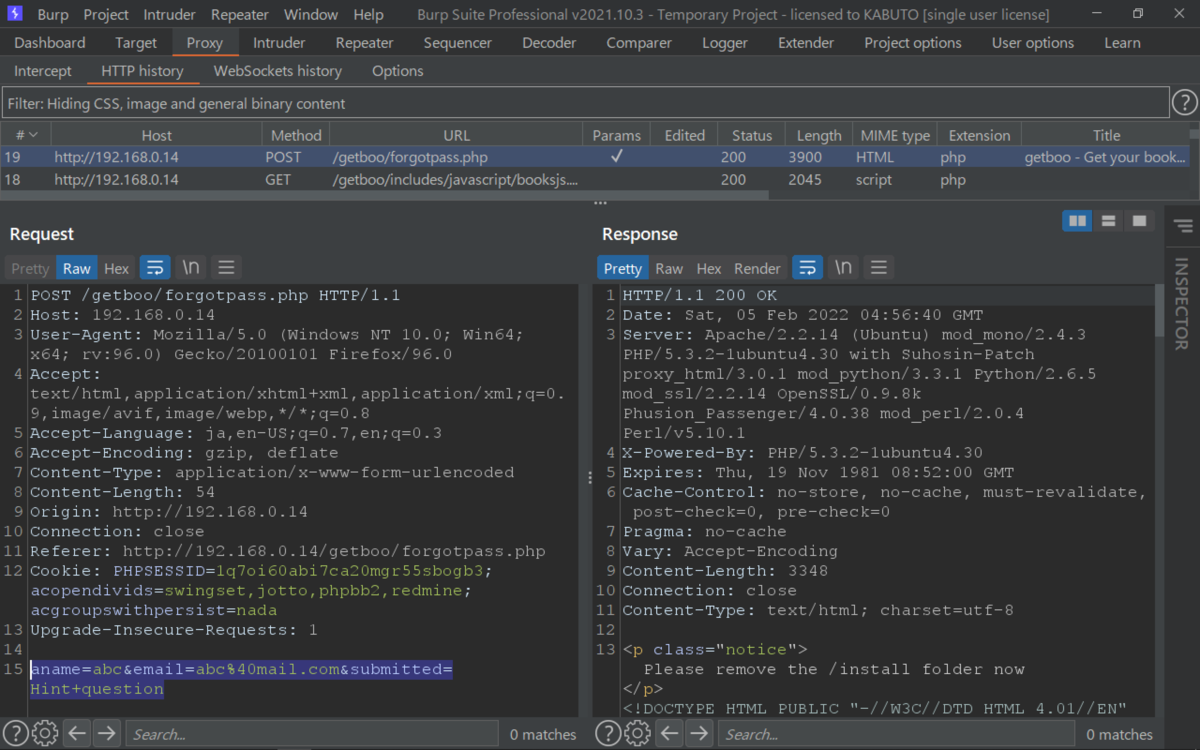Toggle request line wrap icon
Screen dimensions: 1200x750
(x=154, y=267)
